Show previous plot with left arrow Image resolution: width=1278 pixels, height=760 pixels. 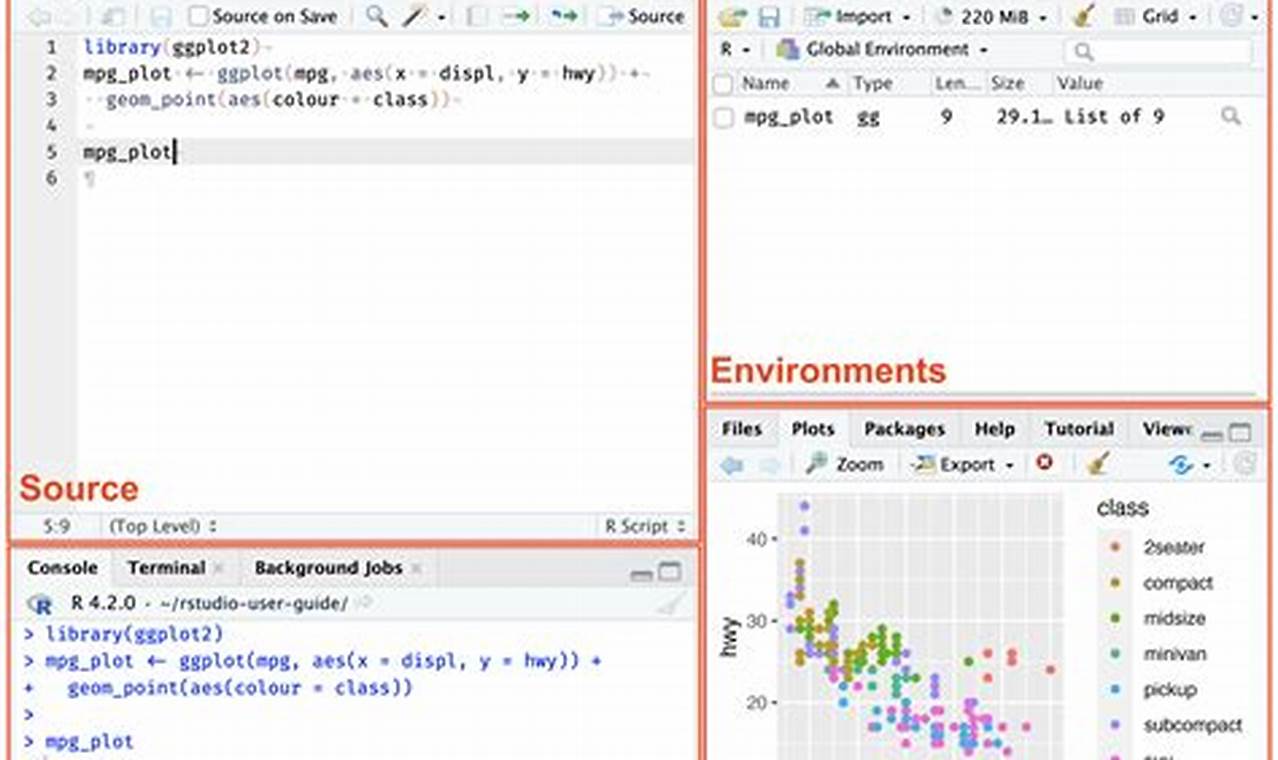coord(732,464)
